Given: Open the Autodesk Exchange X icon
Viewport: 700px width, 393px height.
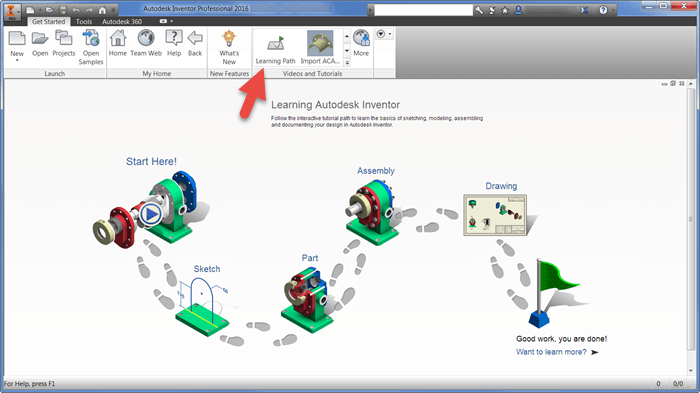Looking at the screenshot, I should click(584, 10).
